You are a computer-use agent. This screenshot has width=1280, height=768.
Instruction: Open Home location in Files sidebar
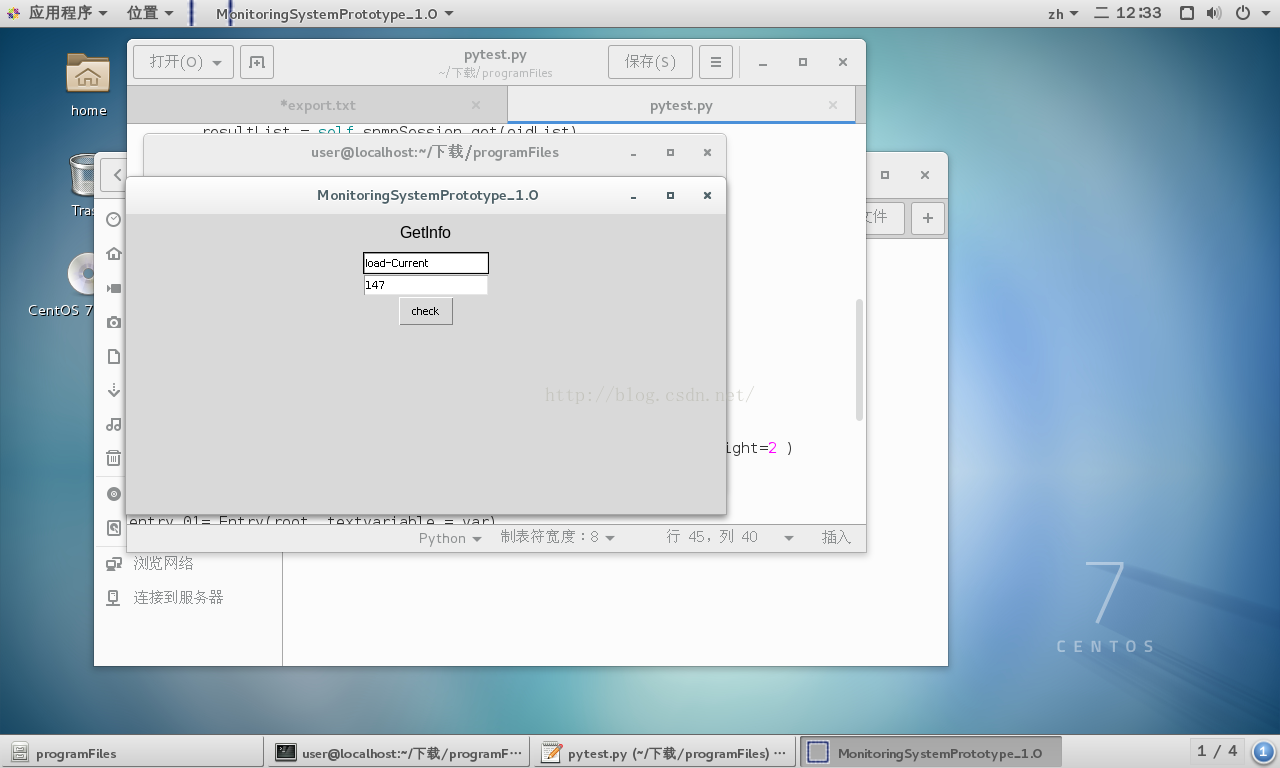click(113, 254)
